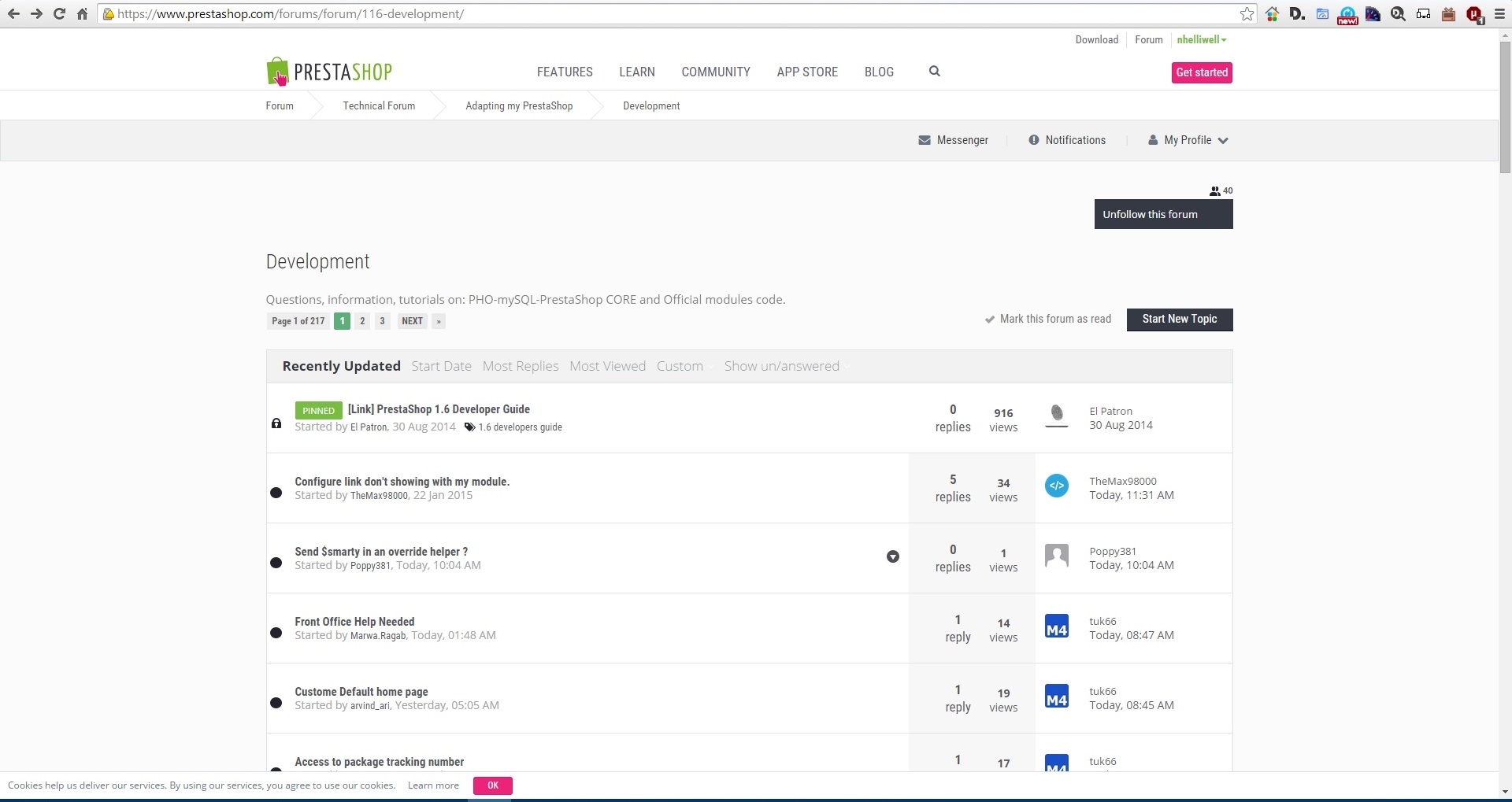The height and width of the screenshot is (802, 1512).
Task: Click the Messenger envelope icon
Action: pyautogui.click(x=925, y=140)
